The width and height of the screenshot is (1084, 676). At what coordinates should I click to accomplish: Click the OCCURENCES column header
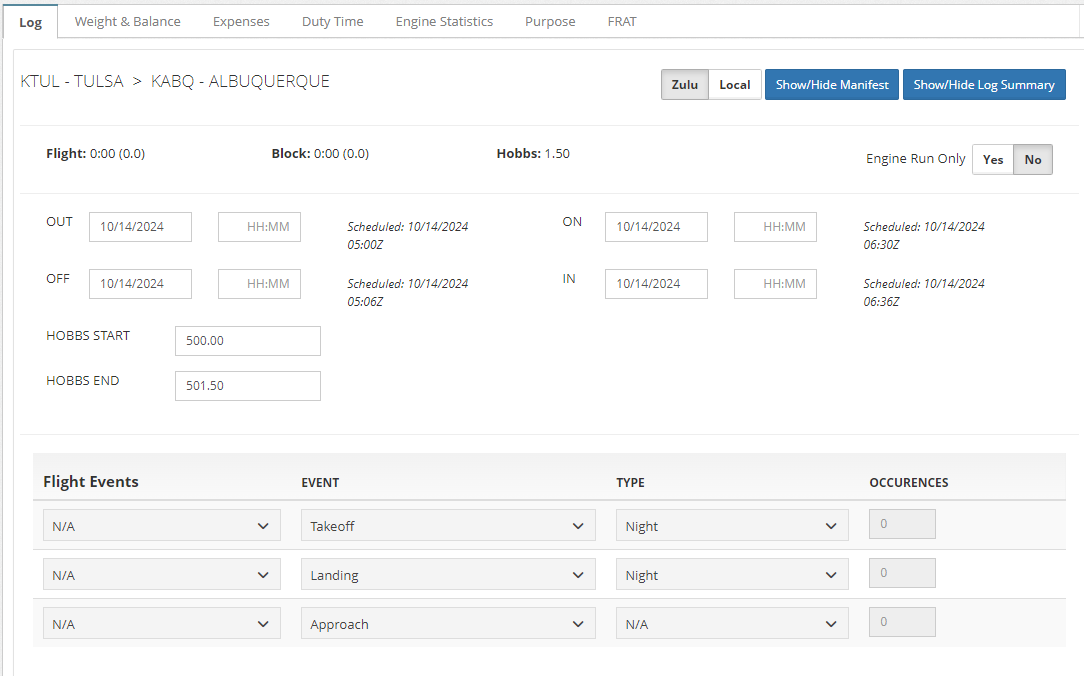tap(909, 482)
